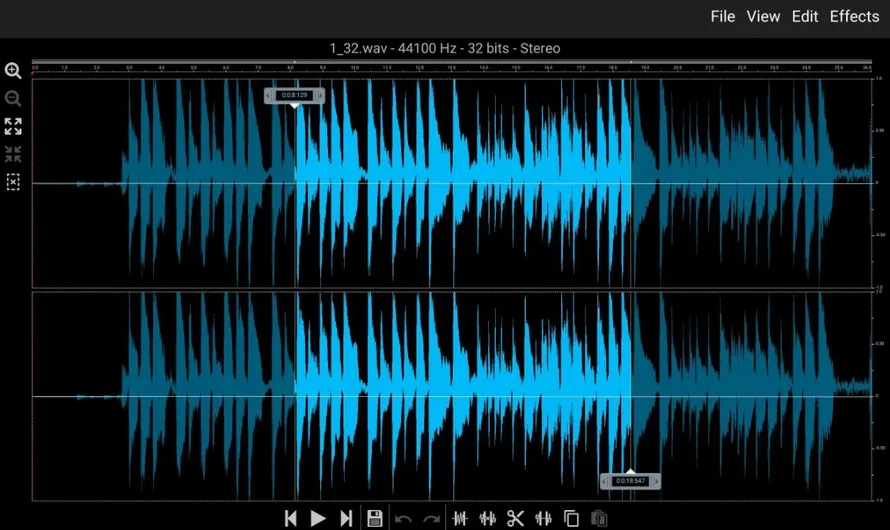Skip to start of the audio
890x530 pixels.
tap(291, 518)
